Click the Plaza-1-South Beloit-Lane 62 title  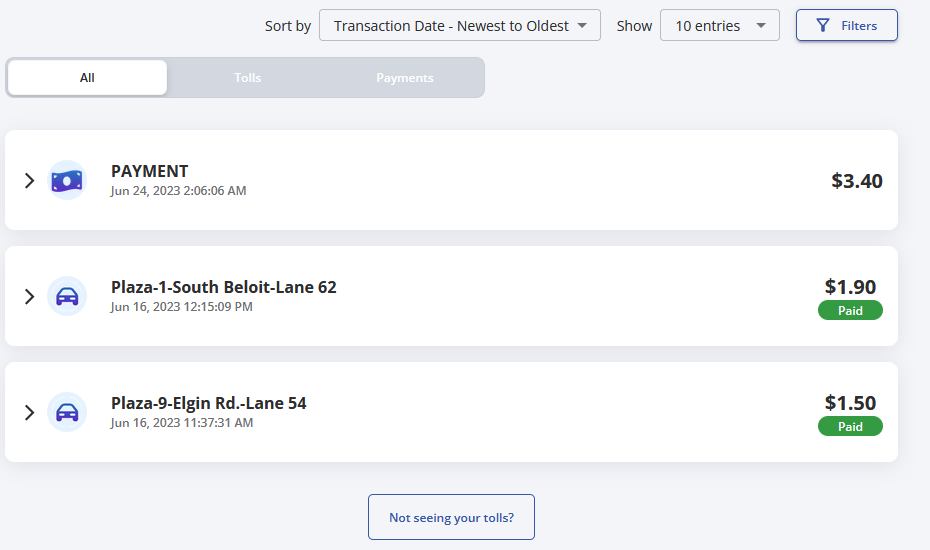click(x=224, y=287)
